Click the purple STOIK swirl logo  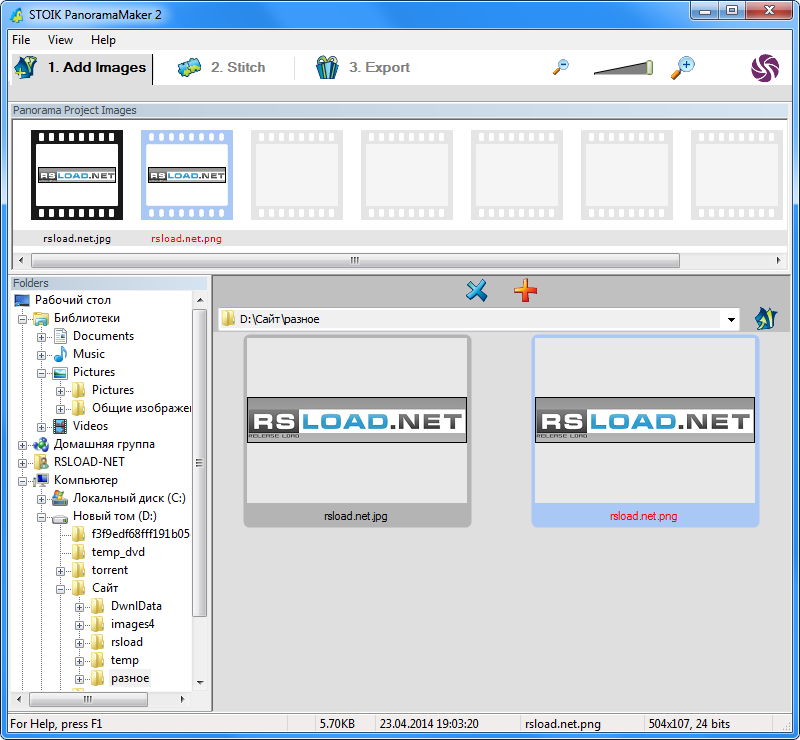point(765,68)
